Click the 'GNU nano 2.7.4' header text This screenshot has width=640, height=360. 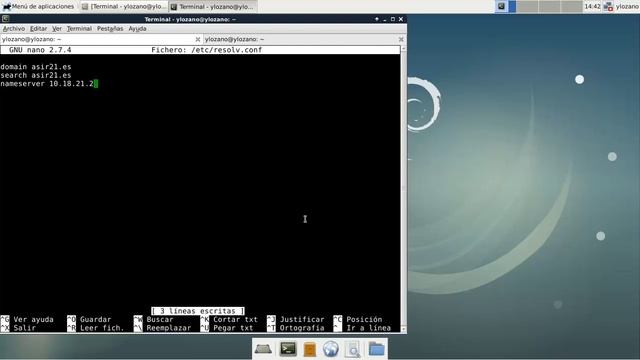[40, 50]
